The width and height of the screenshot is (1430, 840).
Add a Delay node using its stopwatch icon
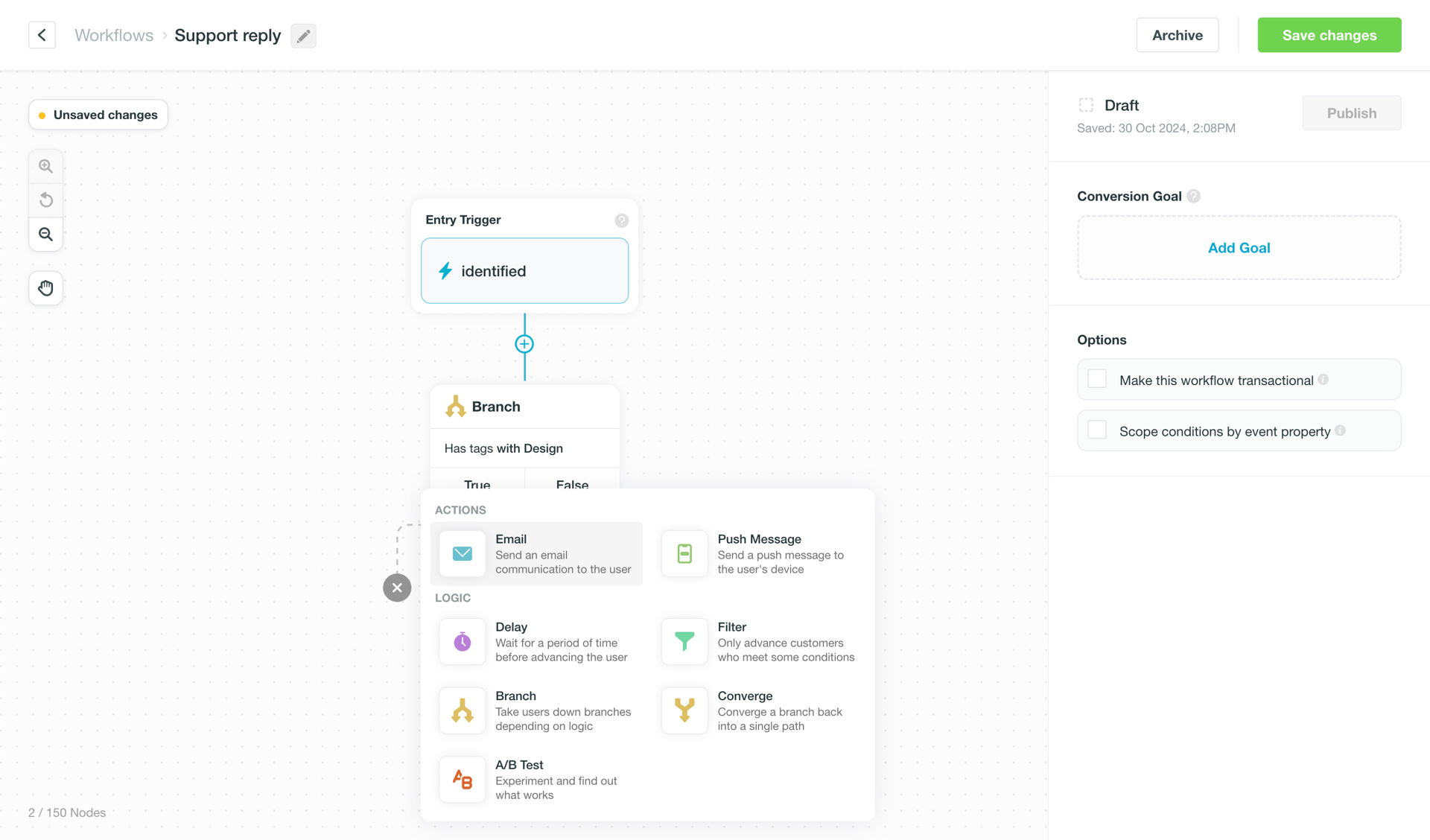pos(462,641)
